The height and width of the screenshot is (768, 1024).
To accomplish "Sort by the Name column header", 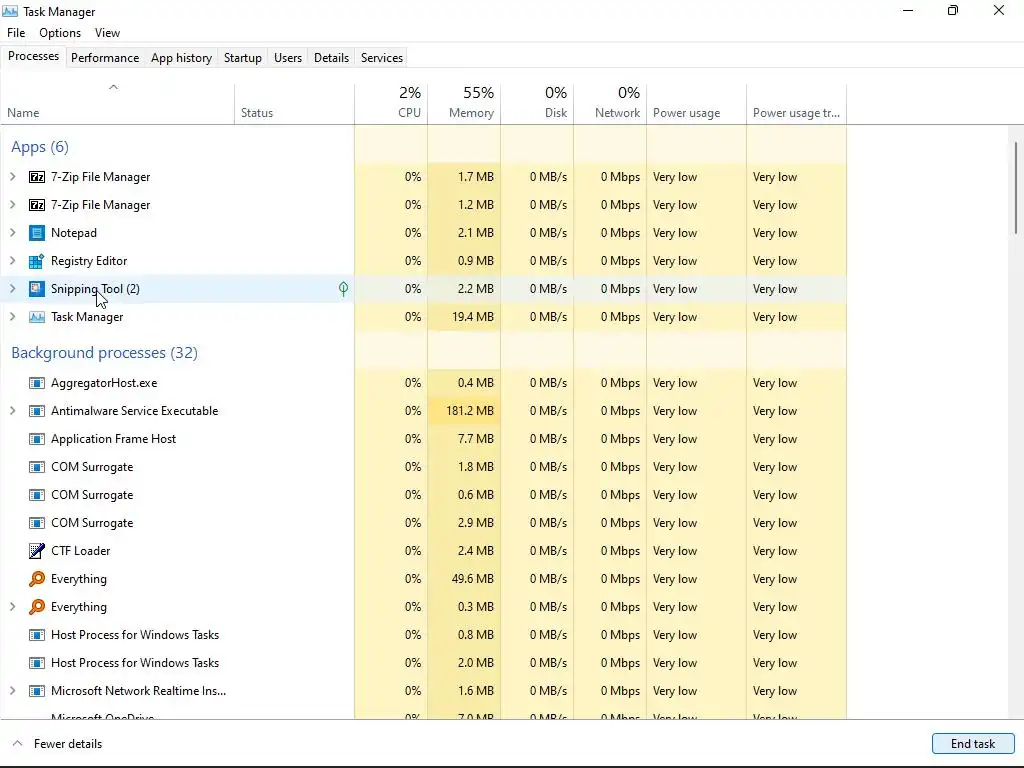I will tap(118, 104).
